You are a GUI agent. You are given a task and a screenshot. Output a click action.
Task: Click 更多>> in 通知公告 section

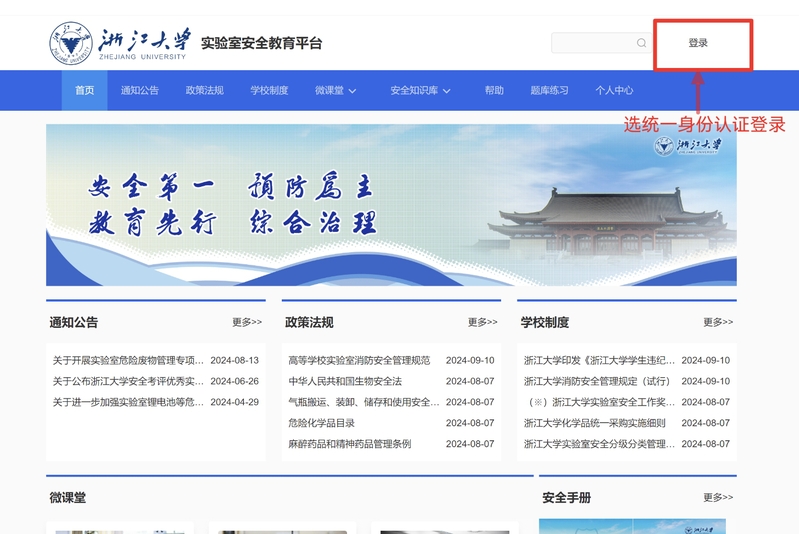pos(246,322)
